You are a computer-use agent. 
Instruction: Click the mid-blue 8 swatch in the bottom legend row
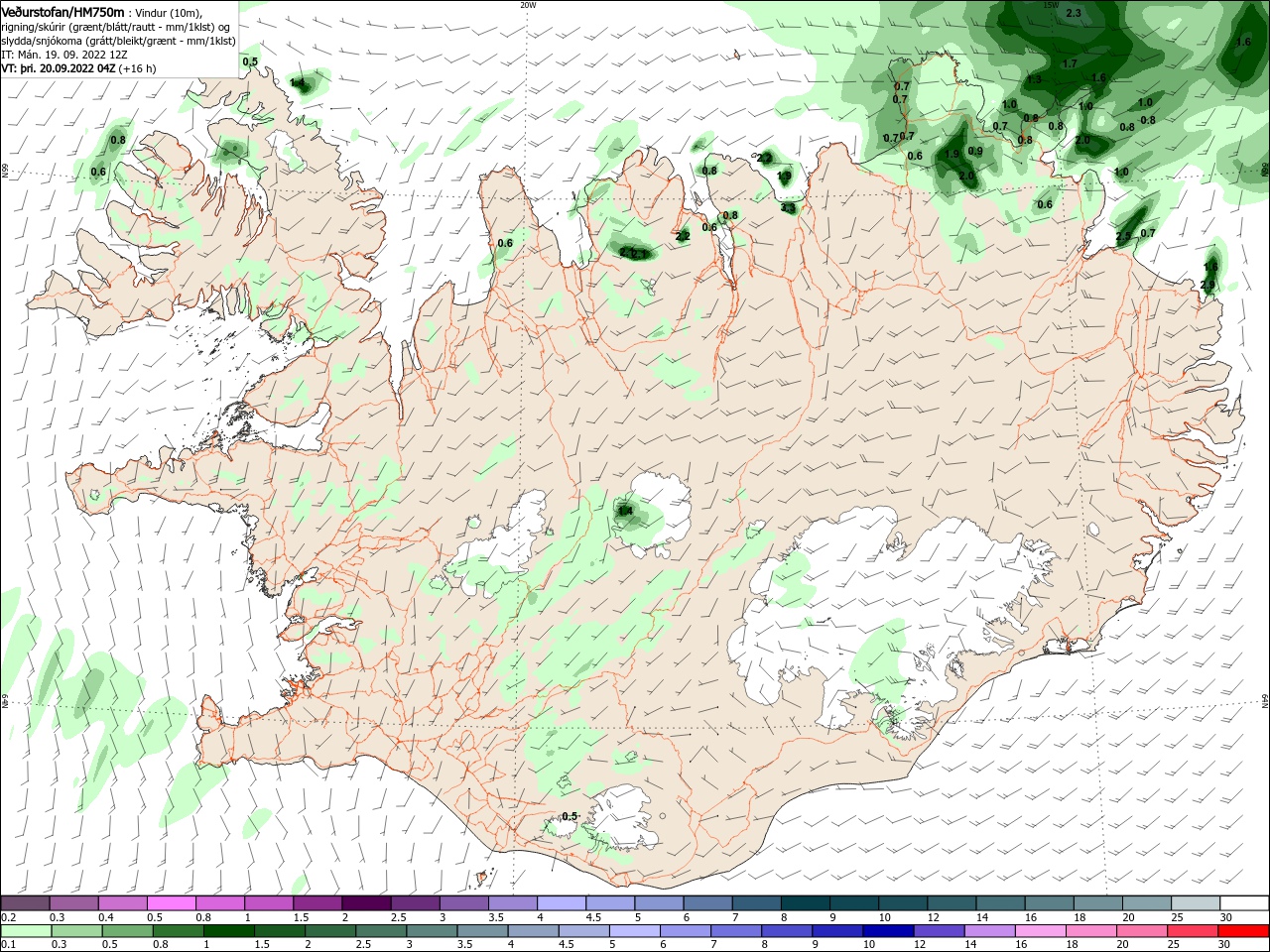tap(787, 931)
